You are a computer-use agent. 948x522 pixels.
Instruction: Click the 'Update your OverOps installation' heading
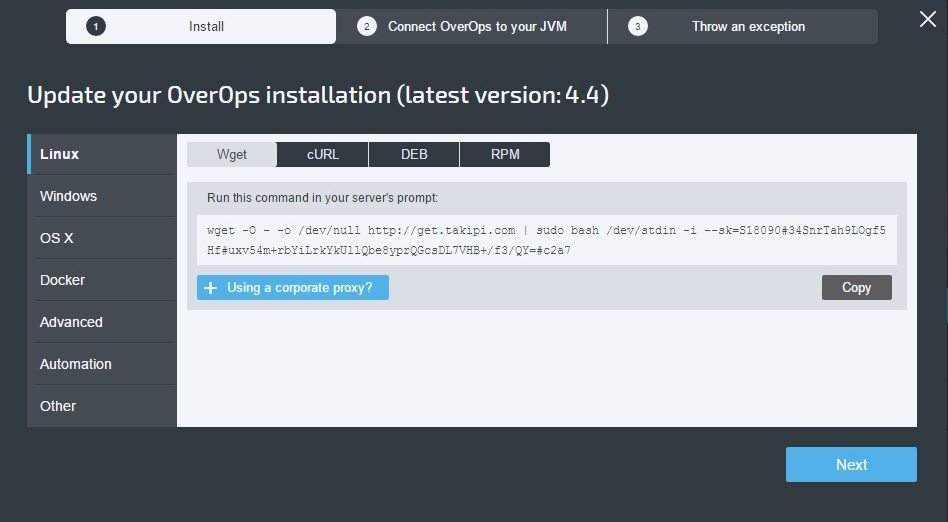pyautogui.click(x=318, y=96)
